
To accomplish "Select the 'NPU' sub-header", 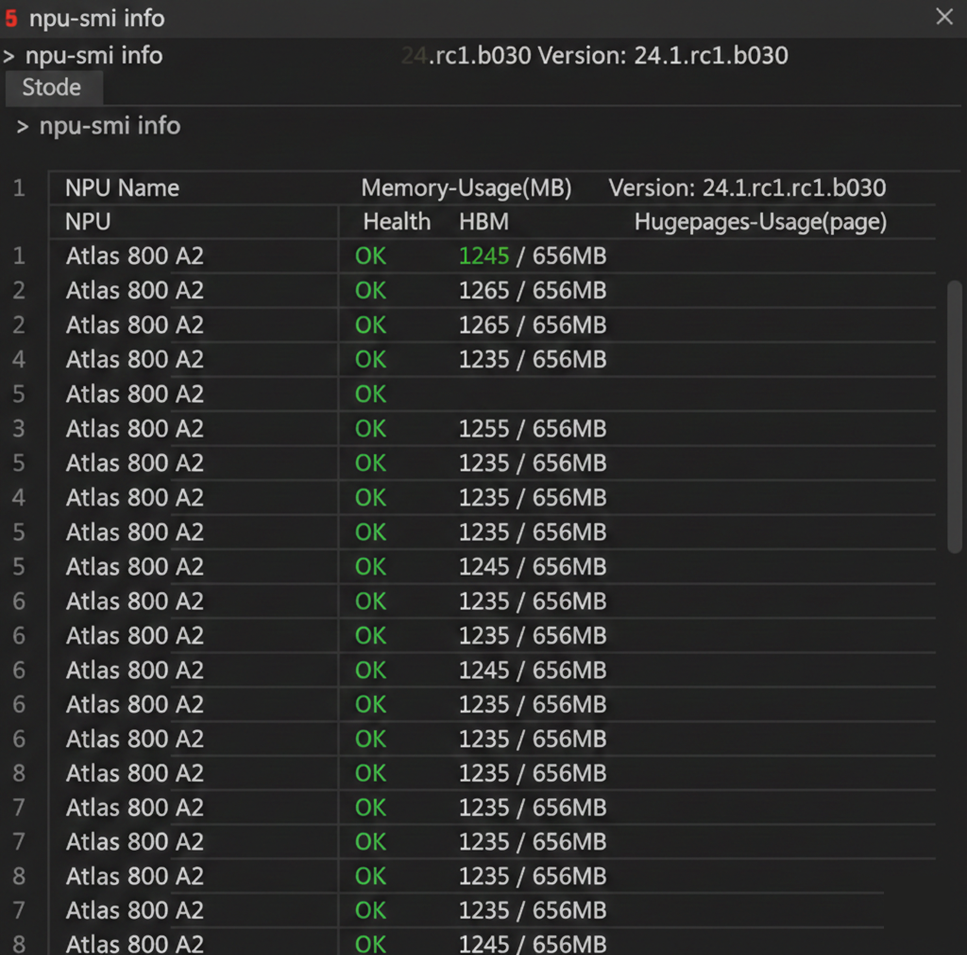I will point(88,222).
